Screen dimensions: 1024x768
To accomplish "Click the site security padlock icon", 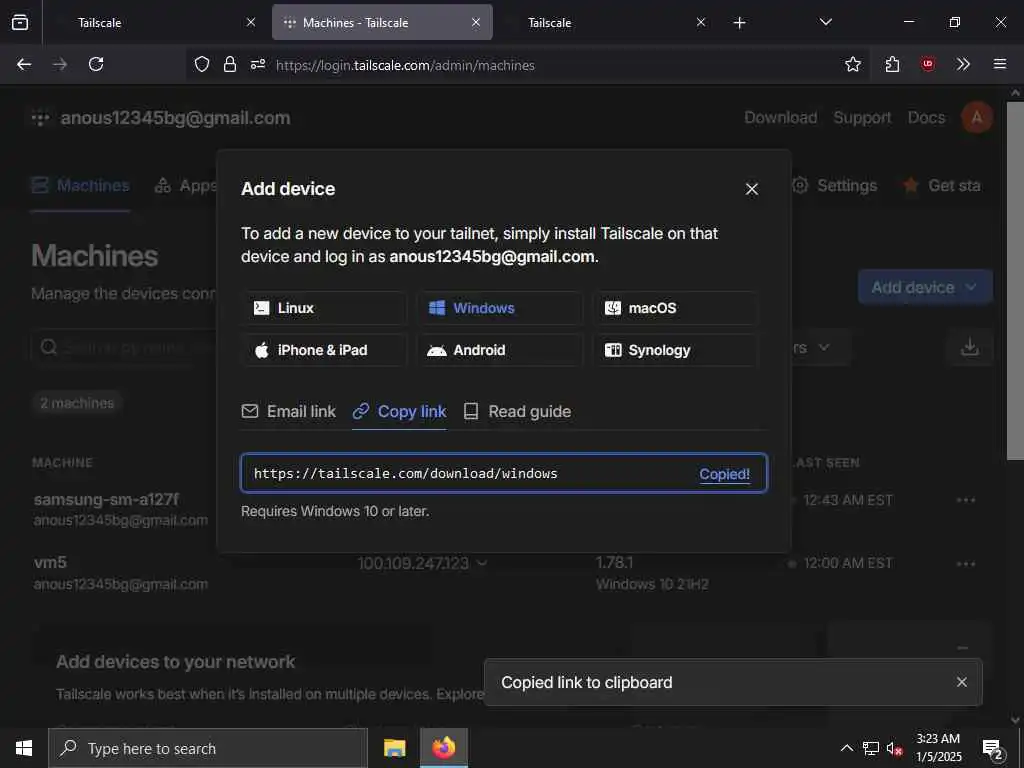I will point(230,64).
